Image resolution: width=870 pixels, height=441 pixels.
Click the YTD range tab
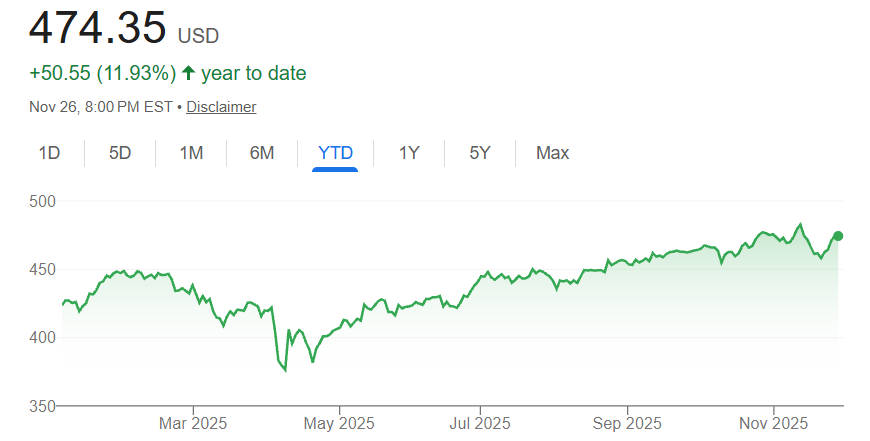pos(335,153)
